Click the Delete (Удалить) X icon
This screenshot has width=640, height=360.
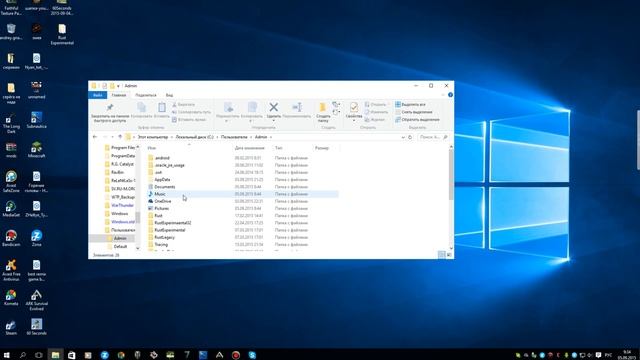pyautogui.click(x=273, y=107)
